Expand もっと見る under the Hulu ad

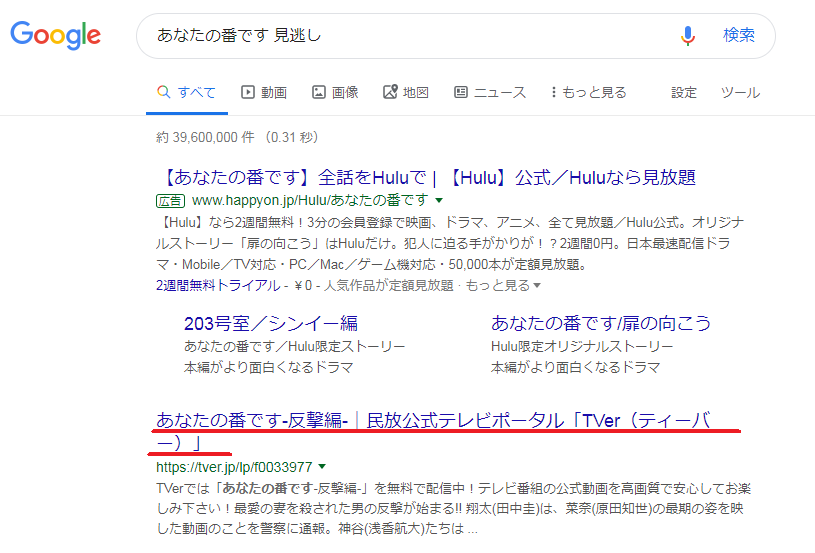click(503, 285)
